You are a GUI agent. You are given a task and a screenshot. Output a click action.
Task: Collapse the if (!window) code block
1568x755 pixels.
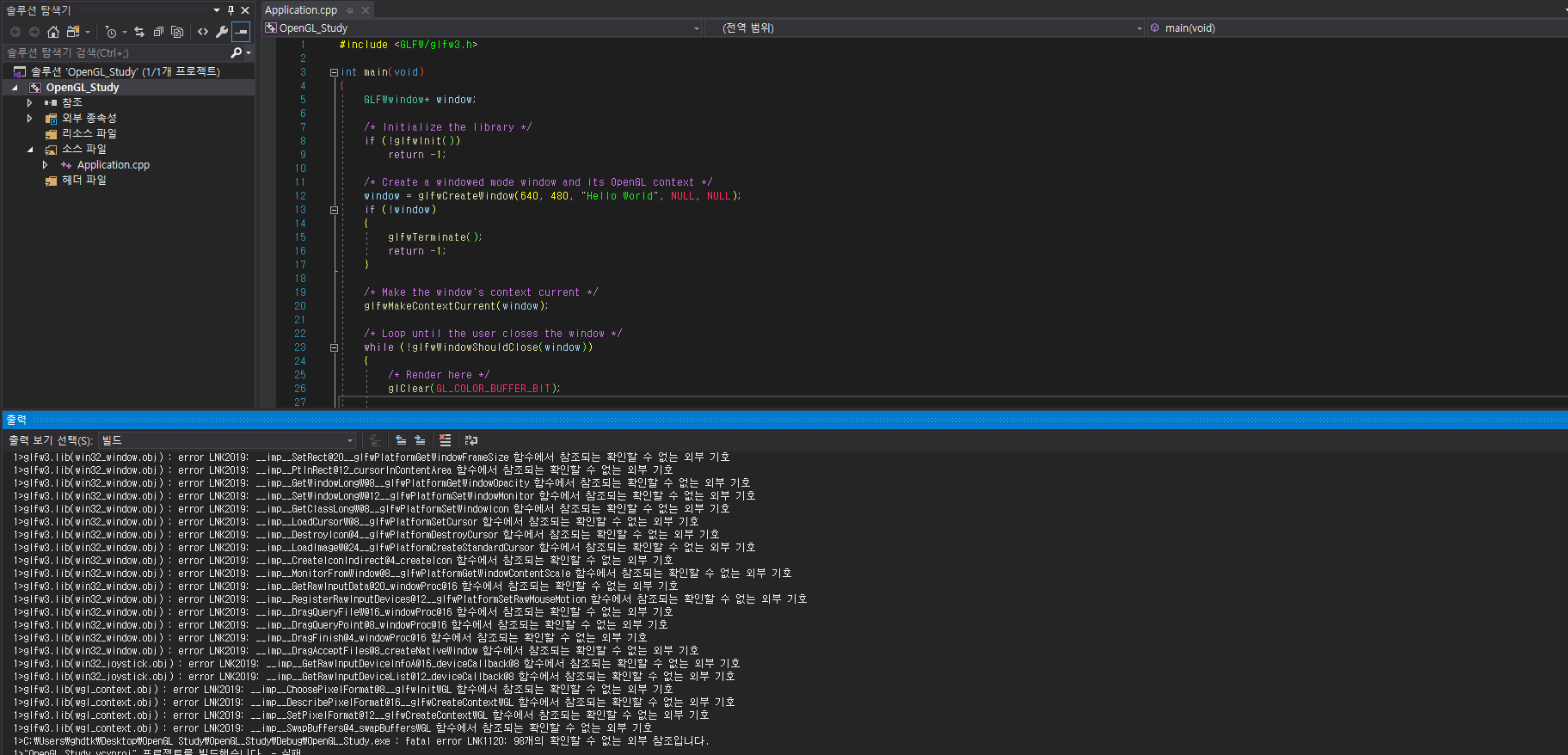[x=334, y=210]
